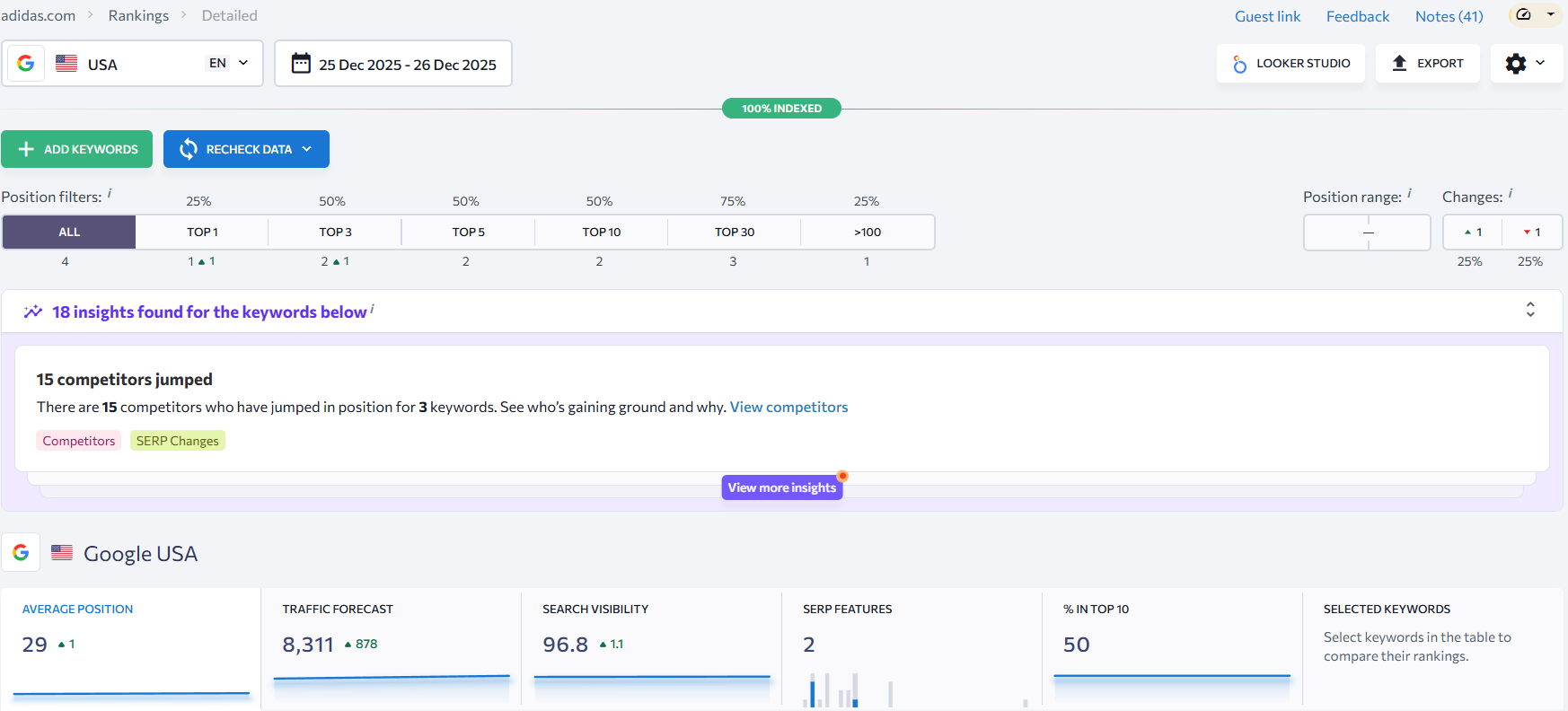This screenshot has height=711, width=1568.
Task: Expand the settings gear dropdown chevron
Action: point(1540,63)
